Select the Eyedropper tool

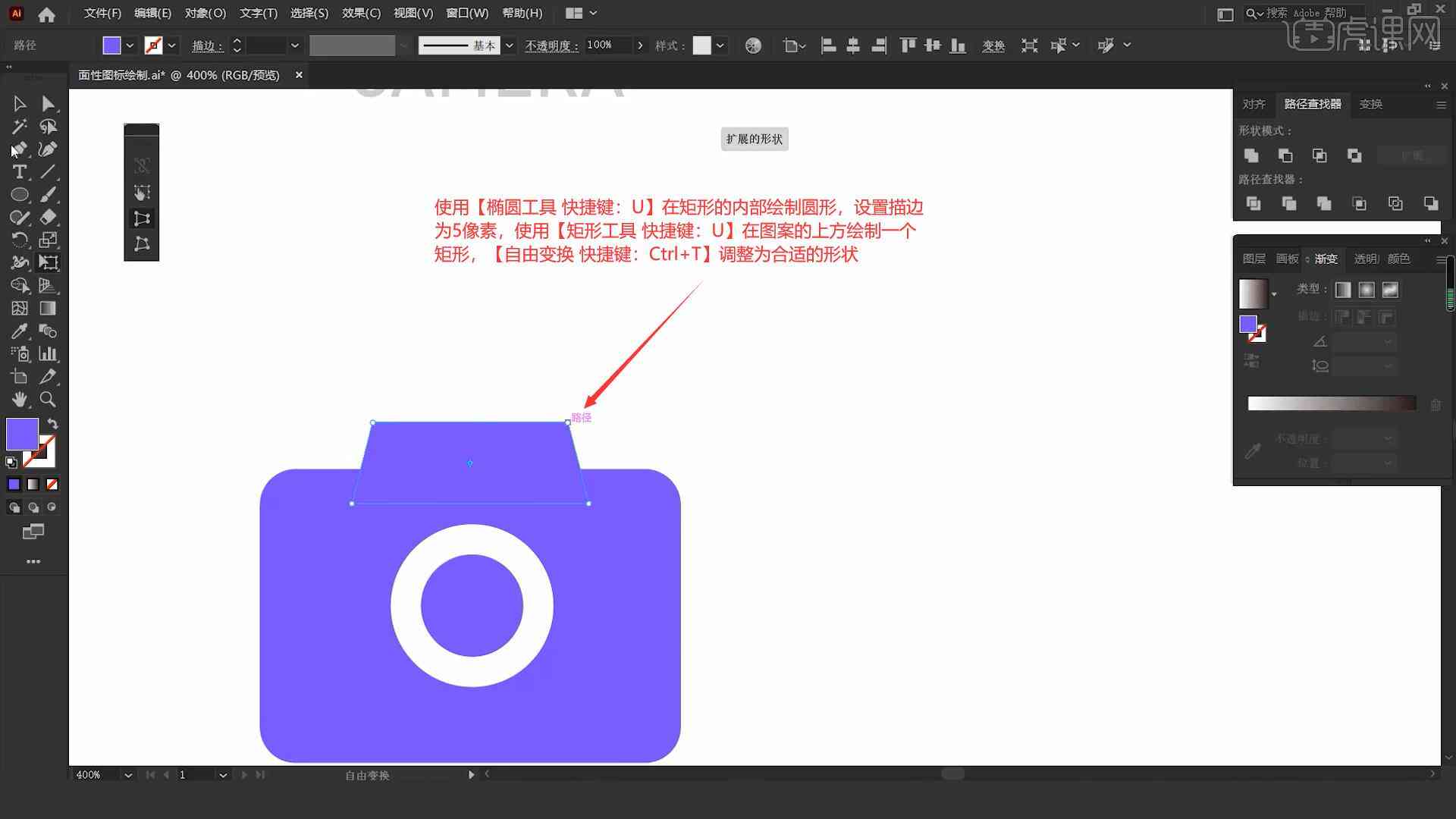(19, 331)
